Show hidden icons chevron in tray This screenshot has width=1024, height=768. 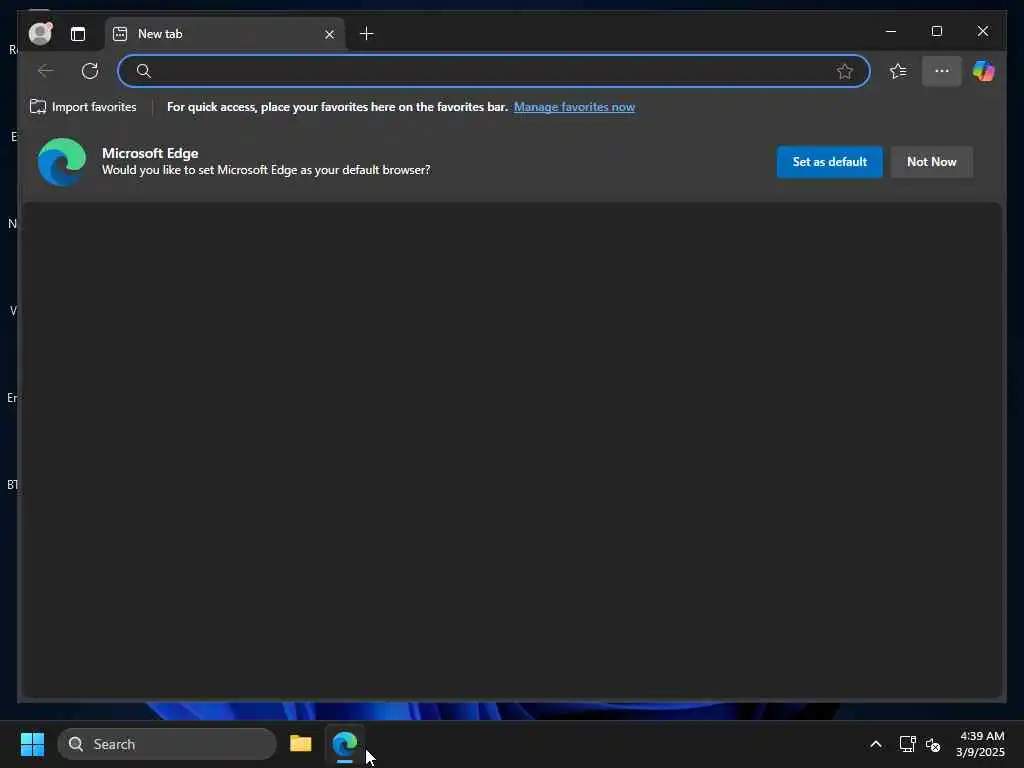point(876,744)
